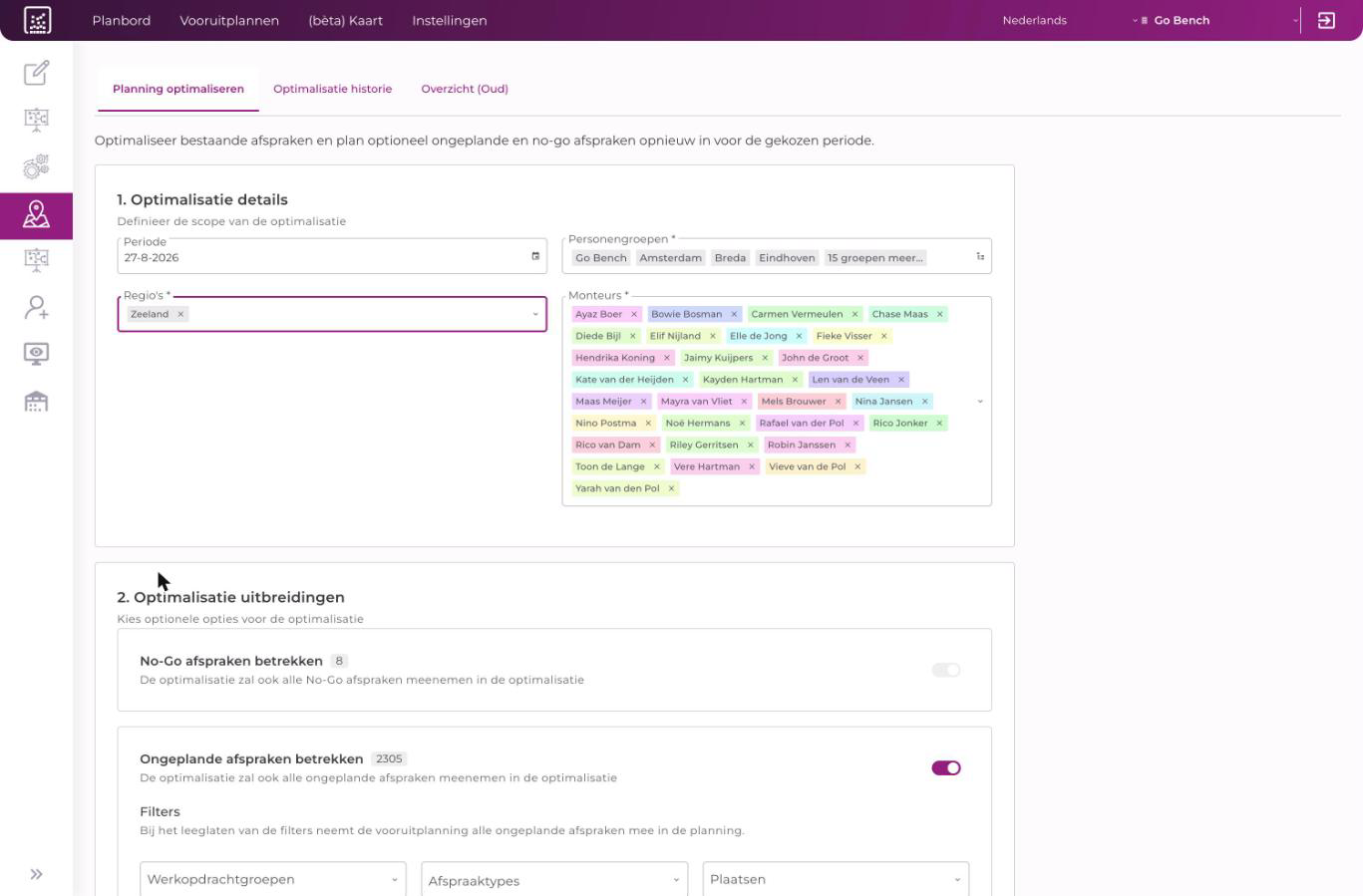Switch to Optimalisatie historie tab

(332, 89)
